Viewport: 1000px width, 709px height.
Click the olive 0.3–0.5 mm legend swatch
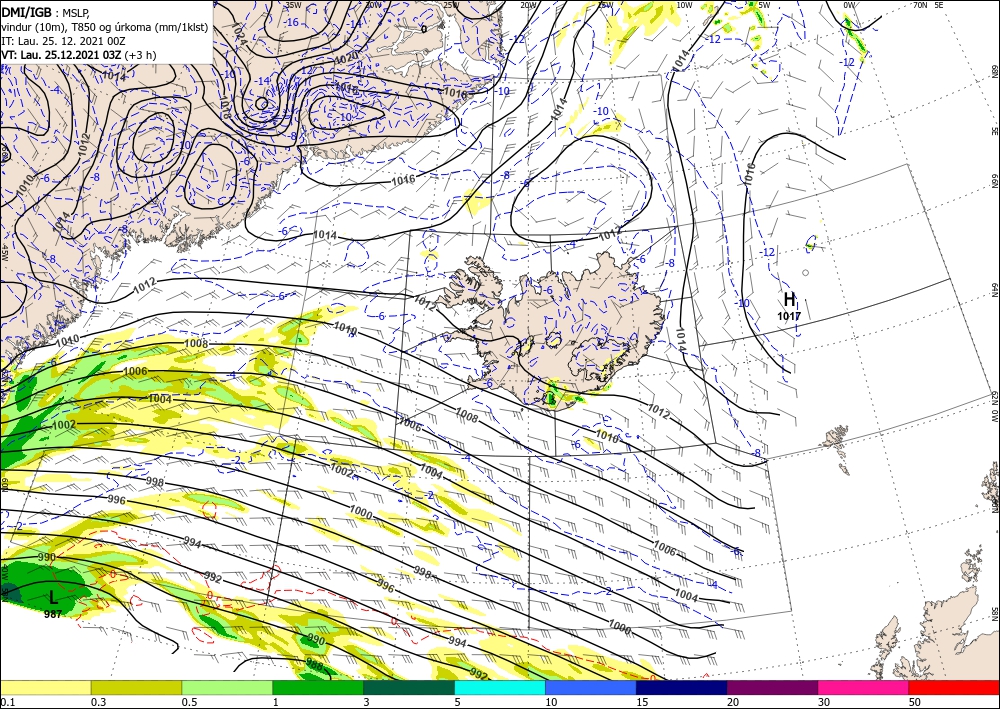136,687
